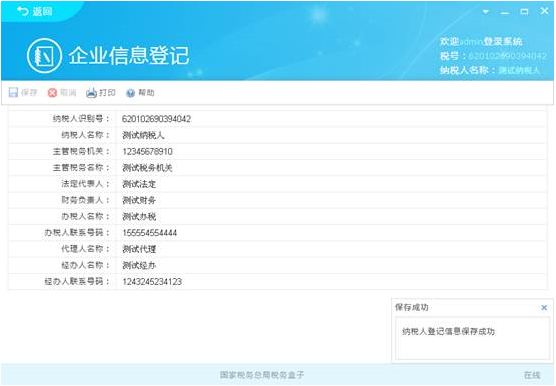Click the enterprise registration notebook logo
Viewport: 556px width, 386px height.
point(44,56)
